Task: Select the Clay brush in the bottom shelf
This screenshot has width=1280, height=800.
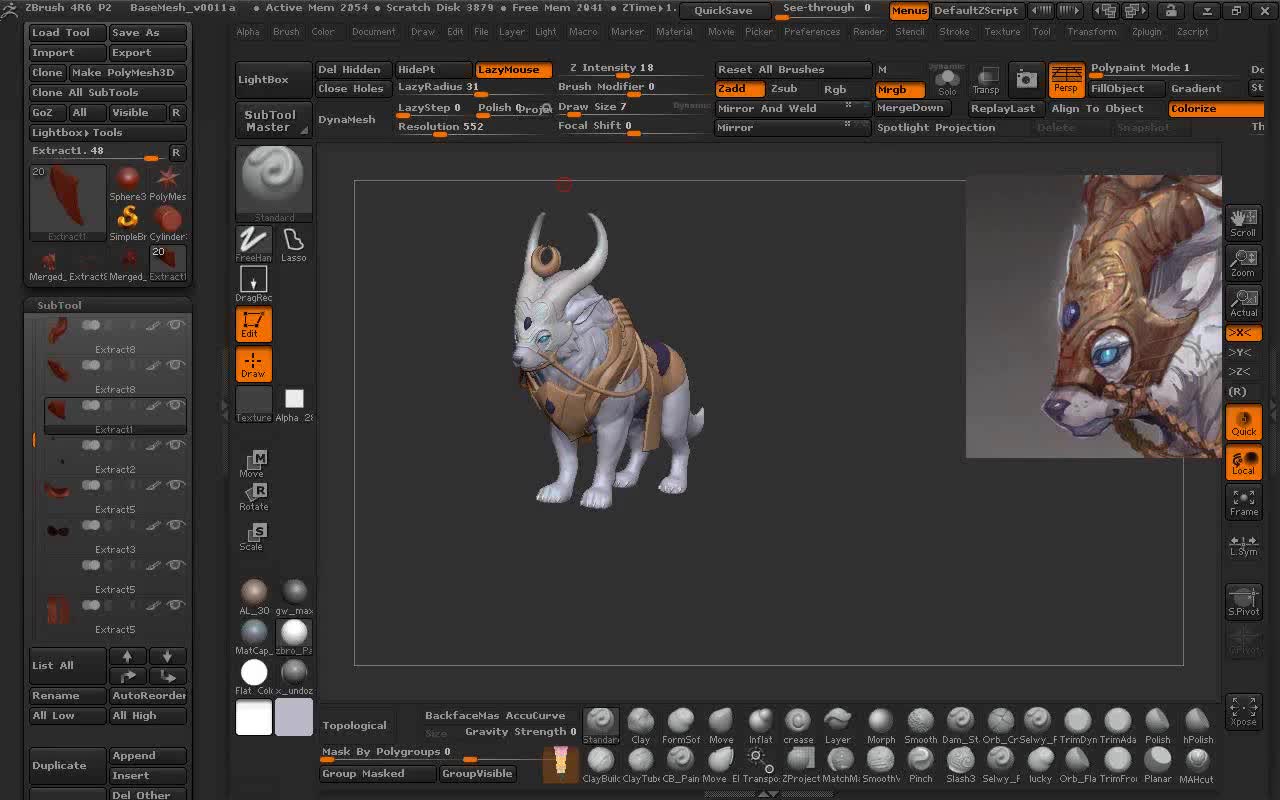Action: pos(640,725)
